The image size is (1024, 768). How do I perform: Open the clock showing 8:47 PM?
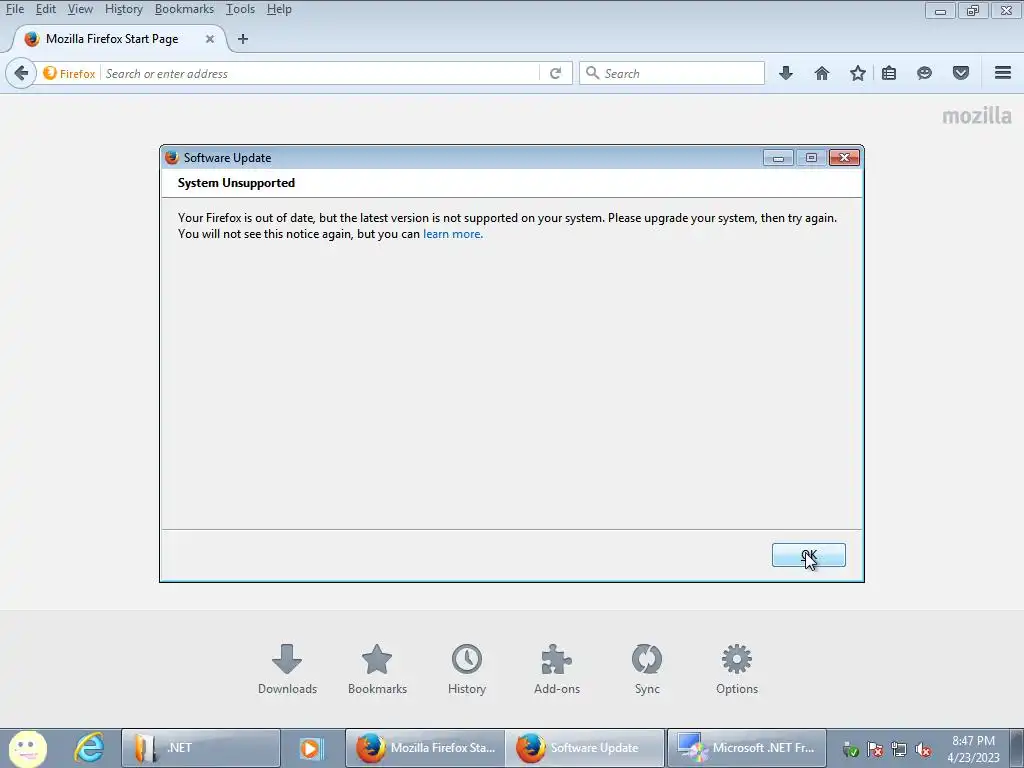click(x=973, y=749)
